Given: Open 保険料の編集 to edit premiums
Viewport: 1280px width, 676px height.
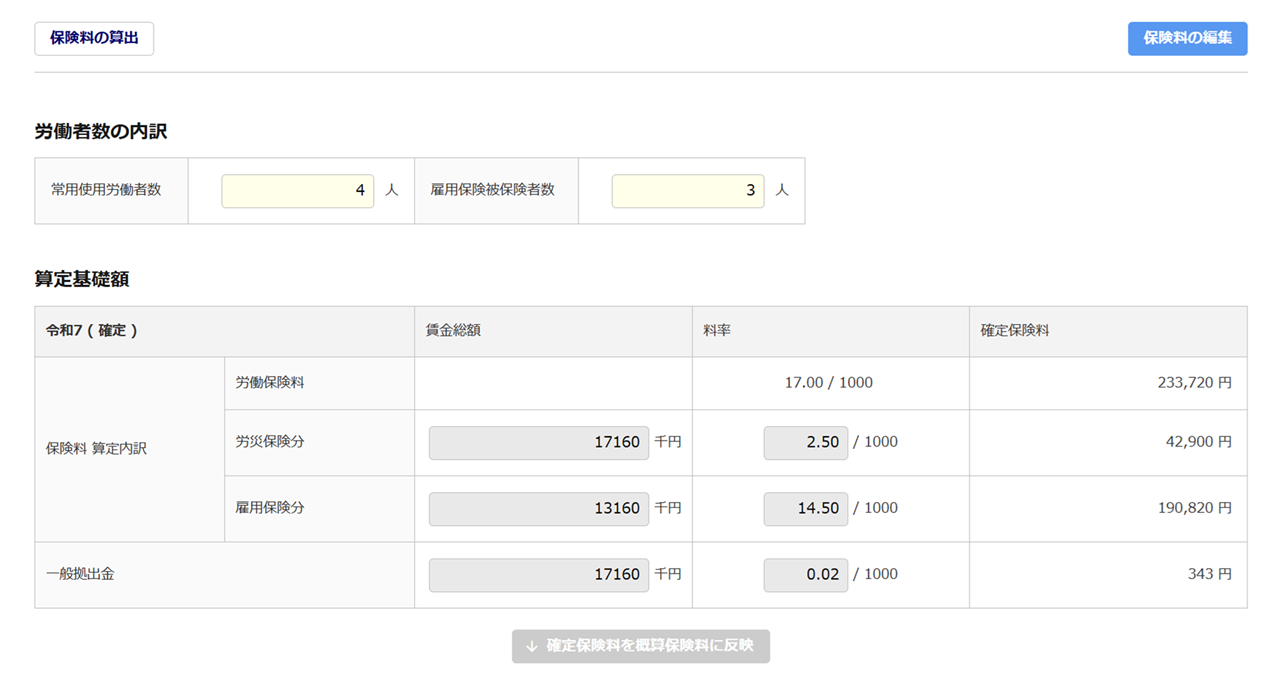Looking at the screenshot, I should 1187,39.
